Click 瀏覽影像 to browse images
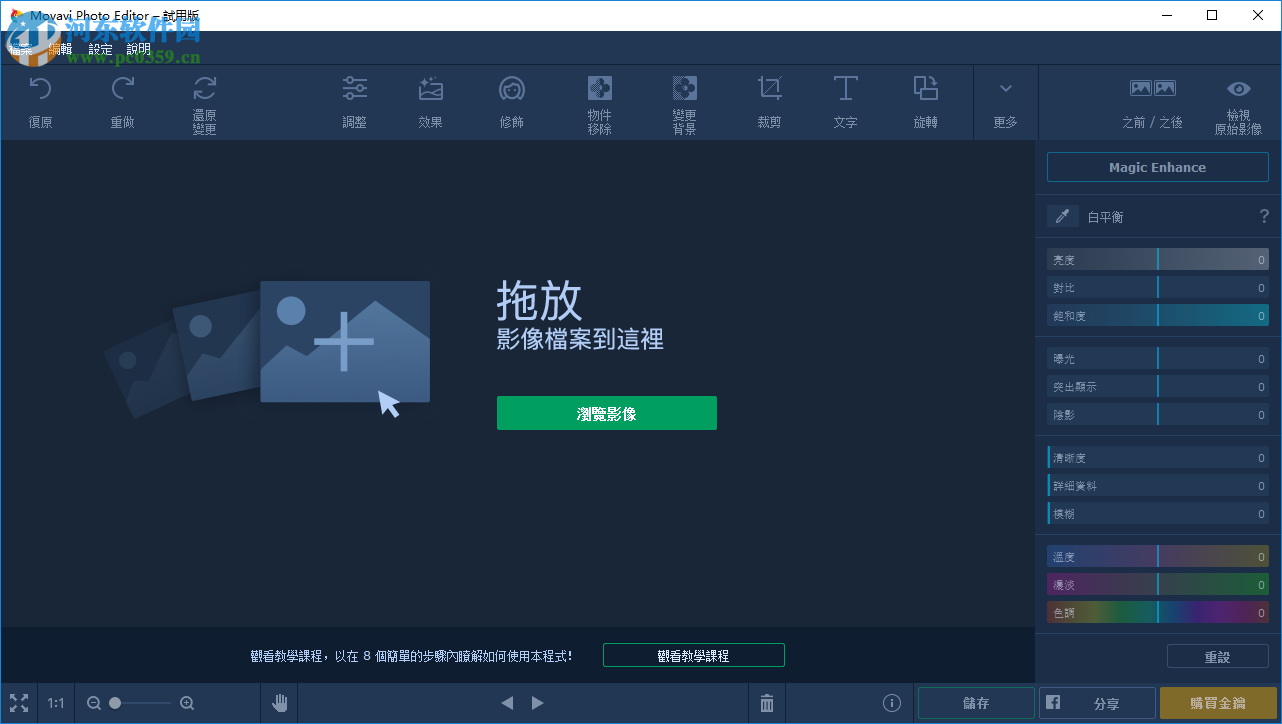 (606, 412)
